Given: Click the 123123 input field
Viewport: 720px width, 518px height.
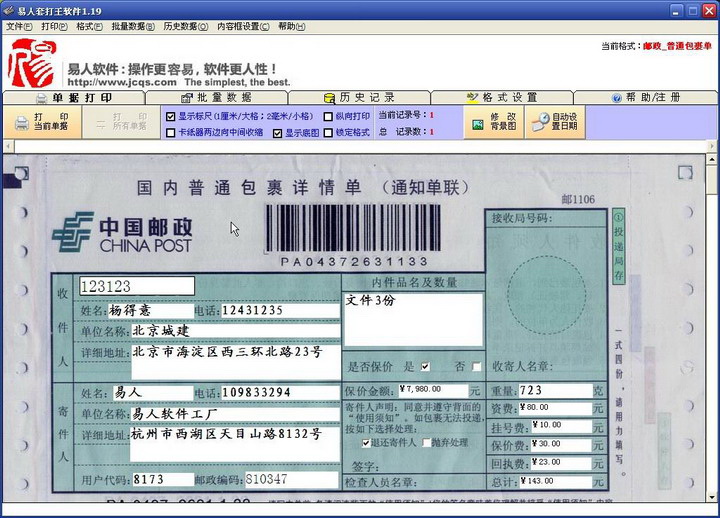Looking at the screenshot, I should point(137,286).
